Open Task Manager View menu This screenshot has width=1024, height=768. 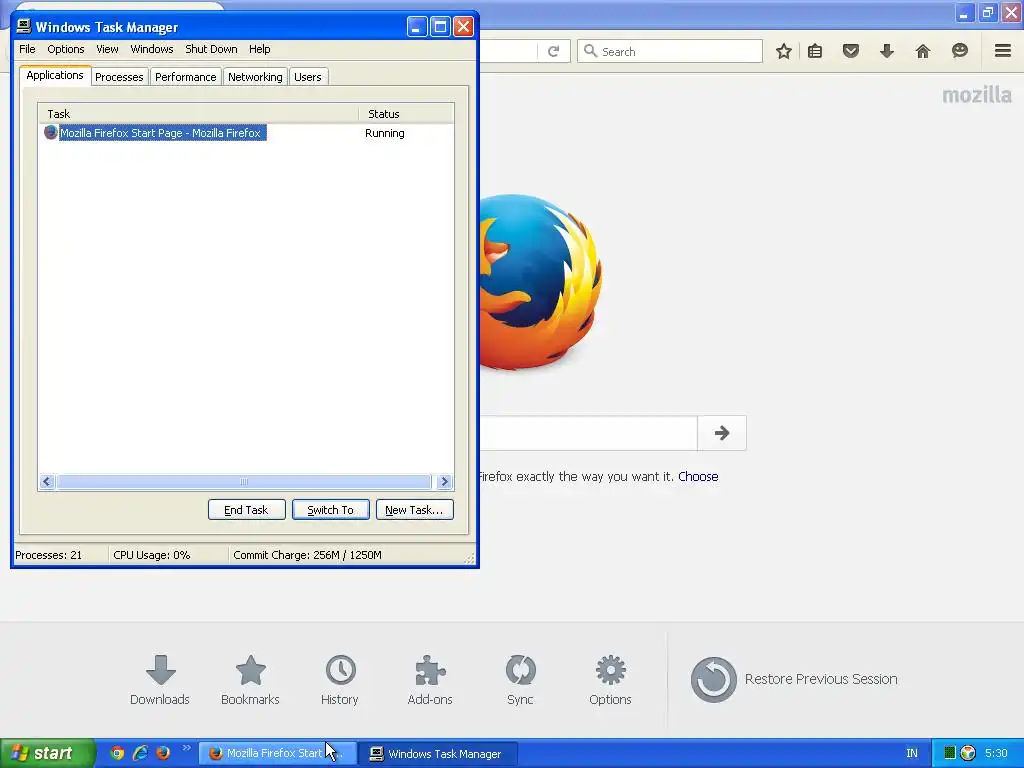(x=107, y=49)
